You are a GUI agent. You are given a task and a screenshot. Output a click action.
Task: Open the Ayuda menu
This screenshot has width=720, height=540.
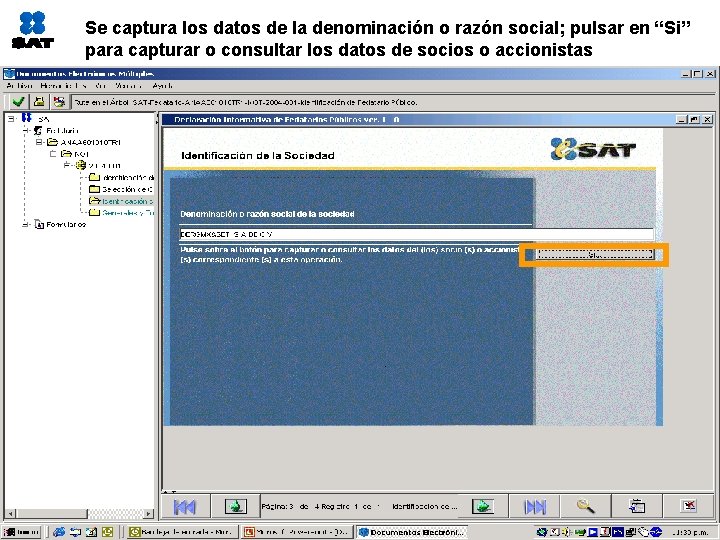click(163, 86)
